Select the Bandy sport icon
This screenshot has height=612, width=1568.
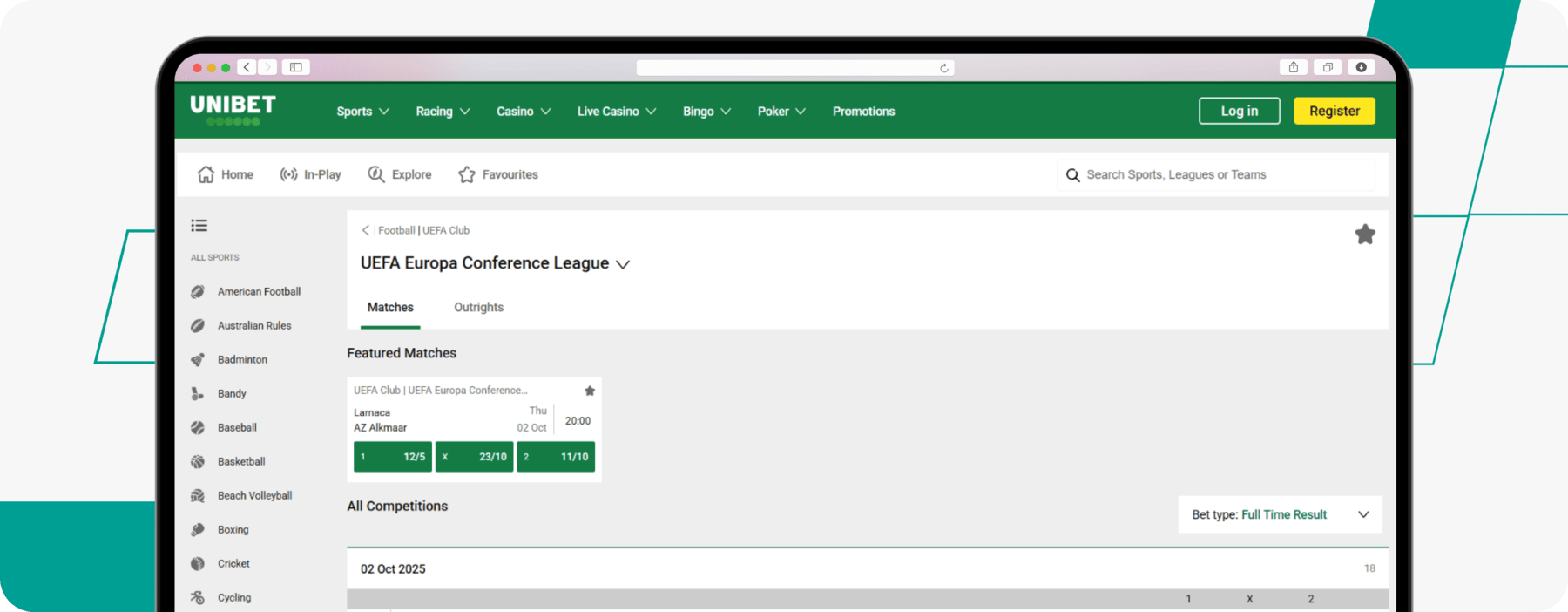coord(198,393)
